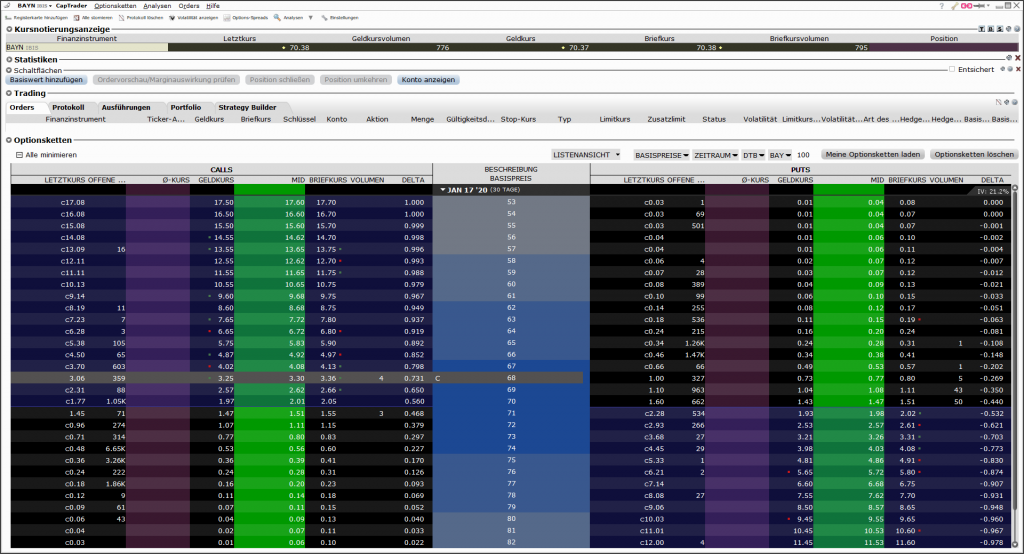Screen dimensions: 1024x554
Task: Click the call Delta value 0.468
Action: tap(414, 414)
